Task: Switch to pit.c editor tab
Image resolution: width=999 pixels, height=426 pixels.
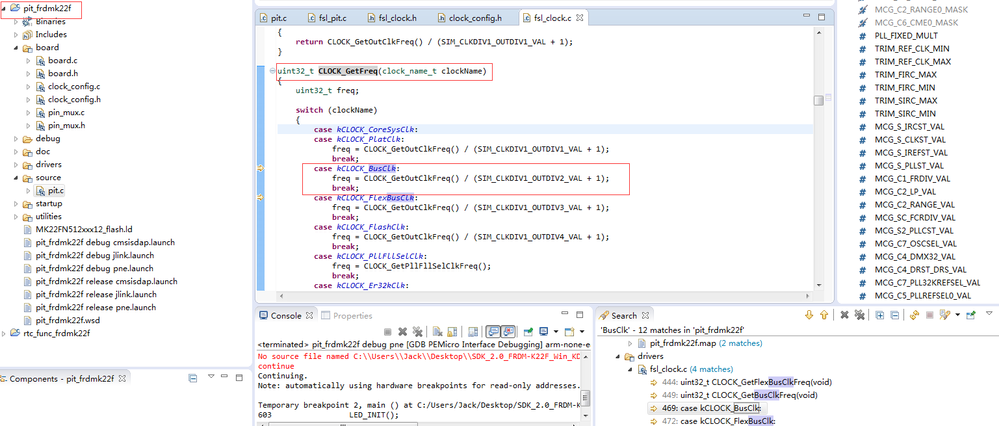Action: click(x=273, y=18)
